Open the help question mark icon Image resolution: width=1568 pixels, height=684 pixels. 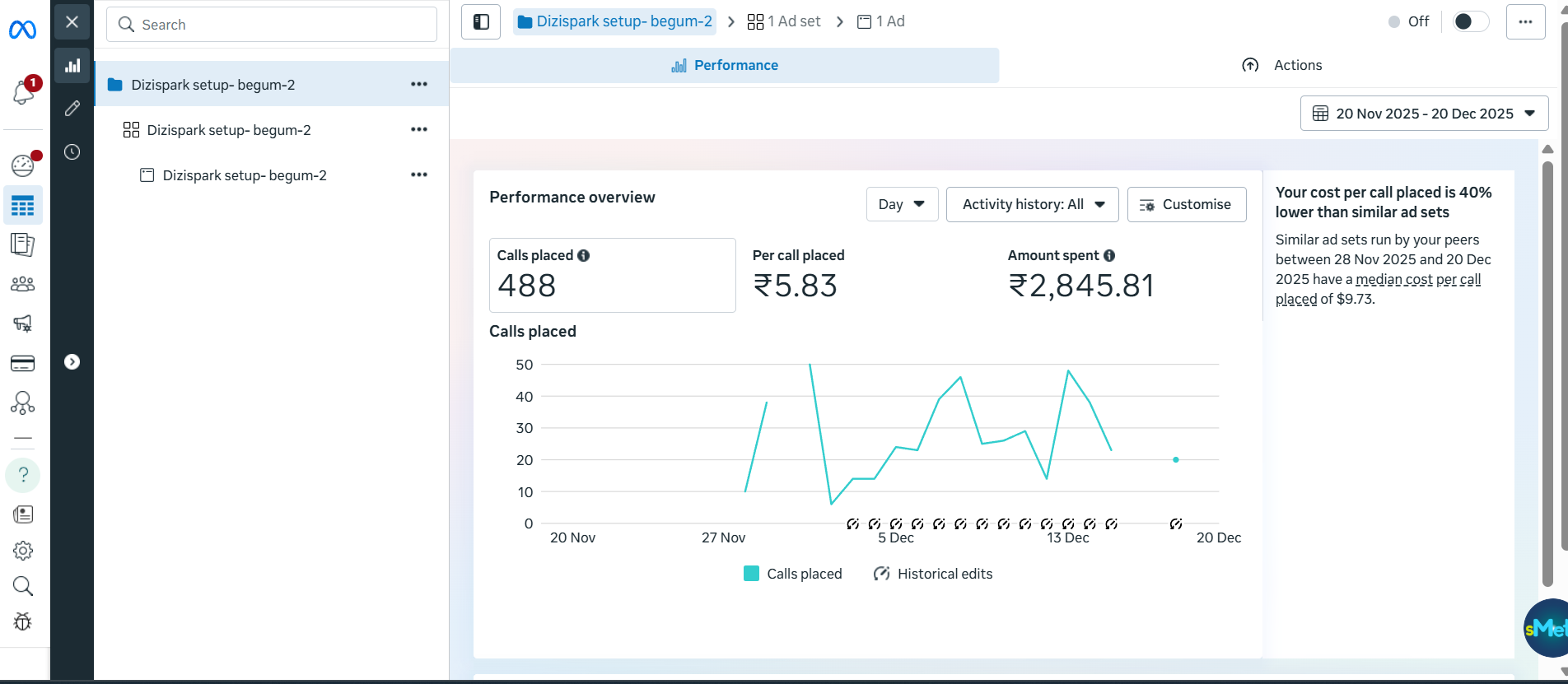[23, 475]
